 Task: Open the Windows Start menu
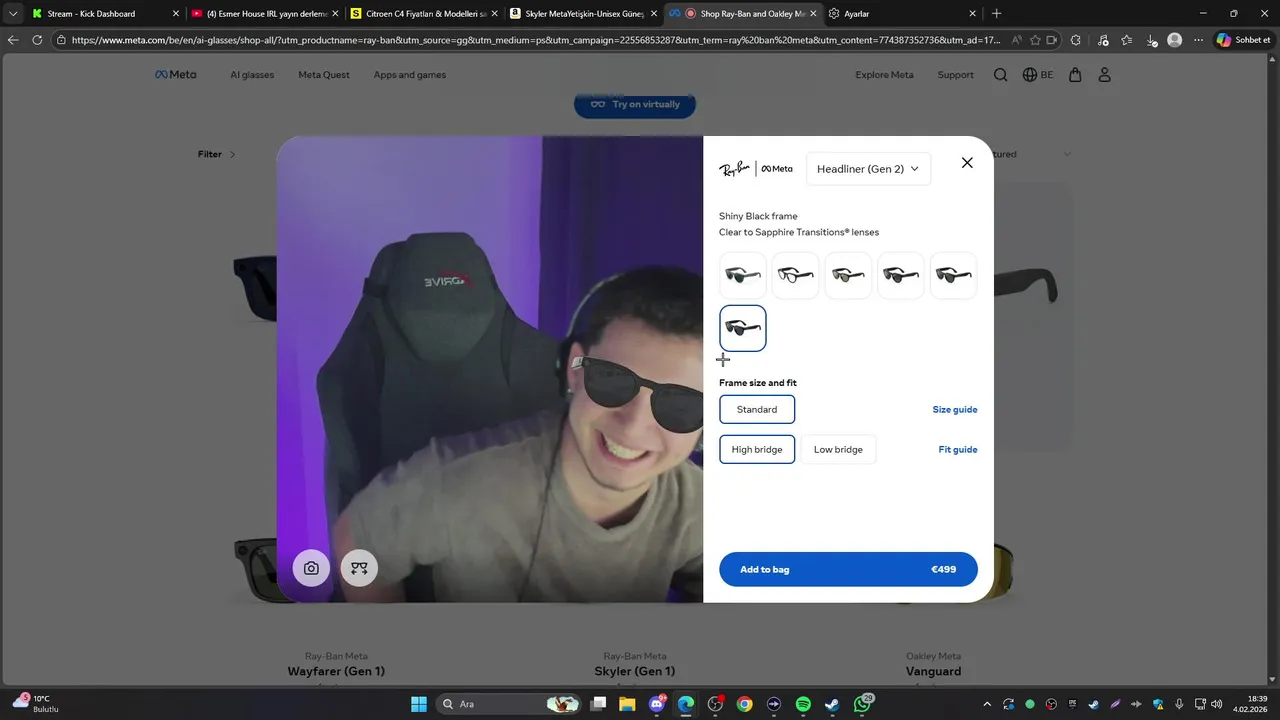click(x=419, y=704)
